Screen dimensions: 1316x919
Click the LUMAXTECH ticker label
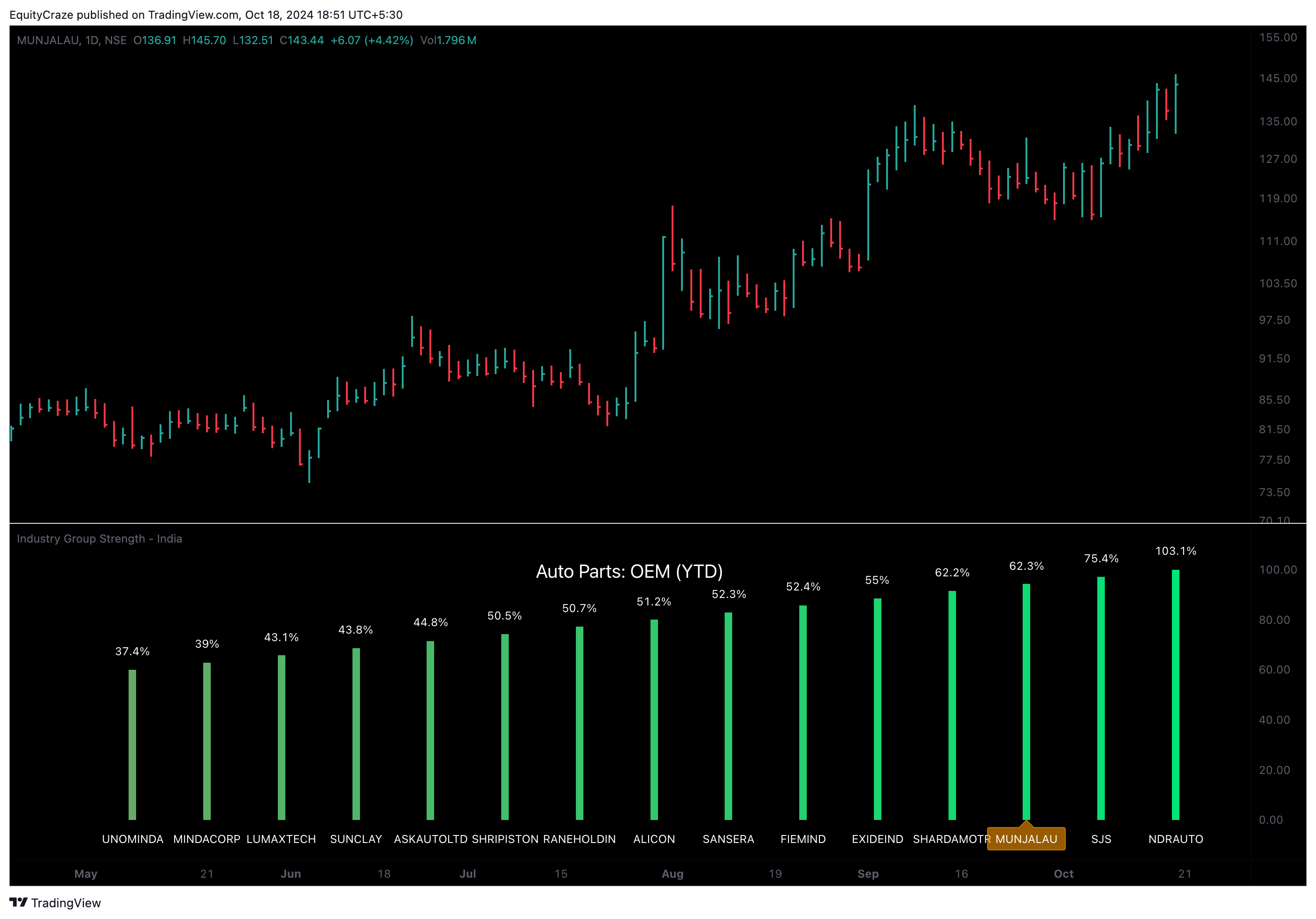282,839
